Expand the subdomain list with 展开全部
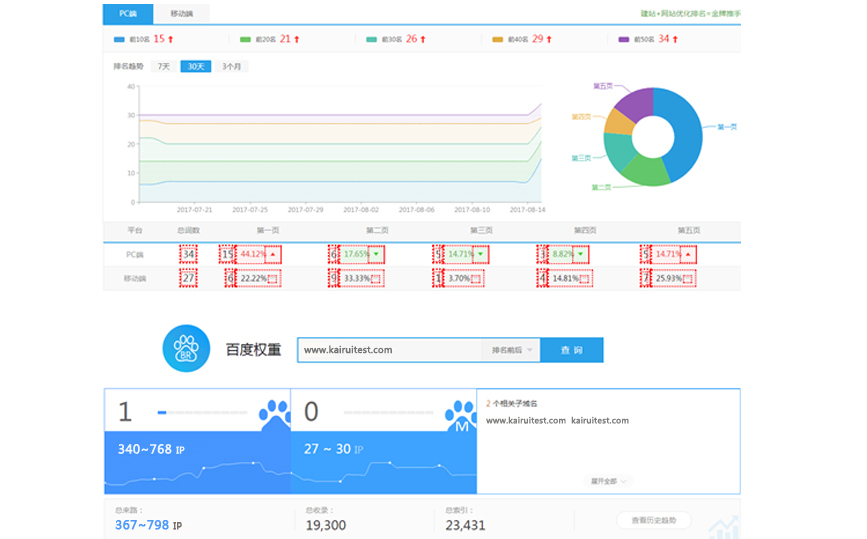 pyautogui.click(x=608, y=481)
